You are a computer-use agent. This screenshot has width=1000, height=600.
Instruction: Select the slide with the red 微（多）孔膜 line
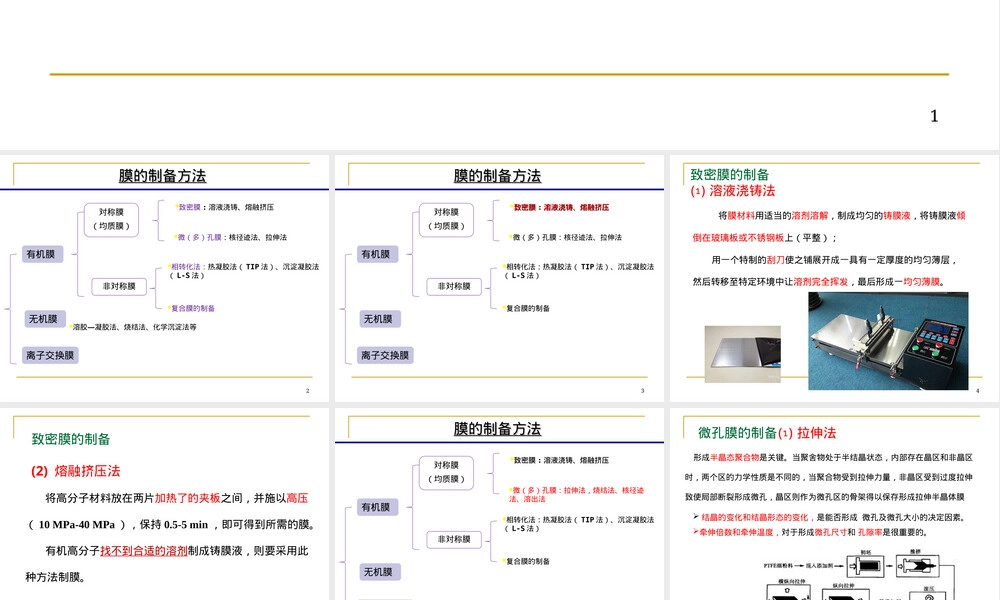point(499,504)
